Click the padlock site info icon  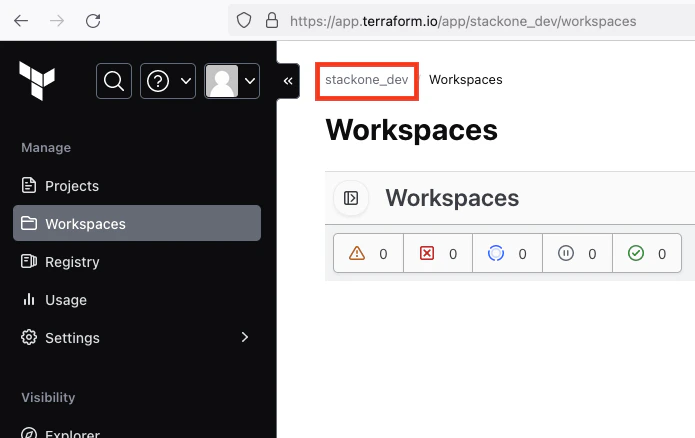point(272,20)
